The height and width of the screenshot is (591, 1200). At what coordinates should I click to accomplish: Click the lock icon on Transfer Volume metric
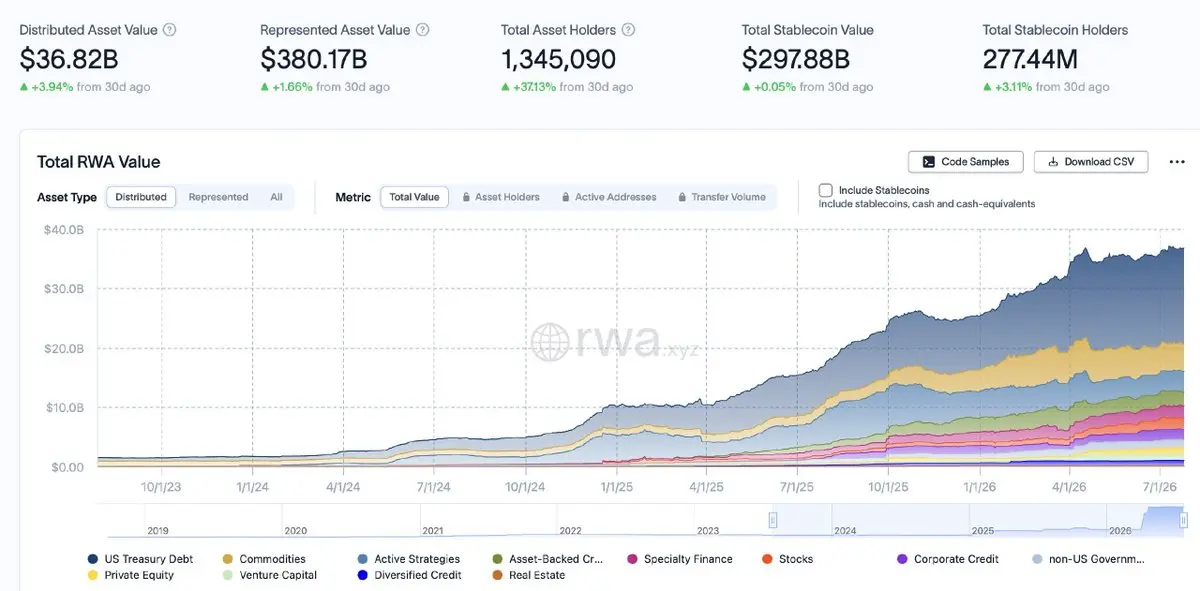click(x=682, y=197)
